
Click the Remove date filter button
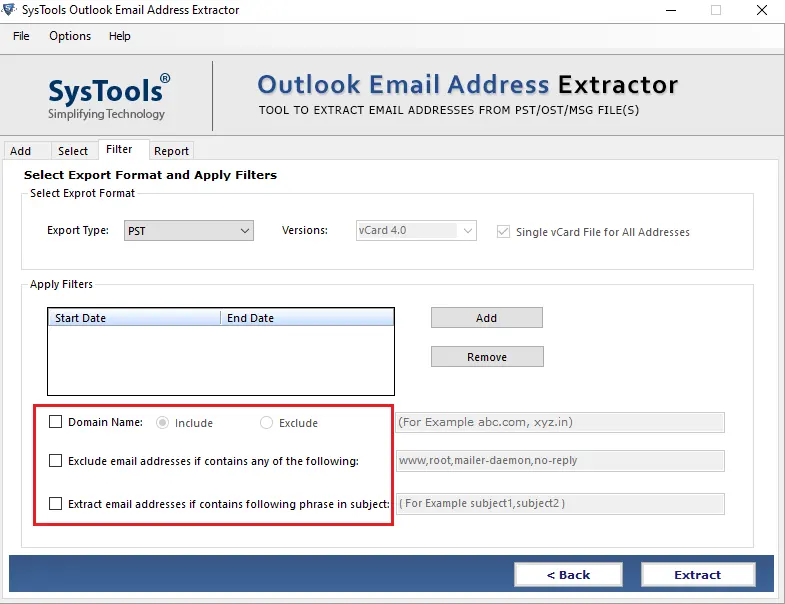click(487, 357)
